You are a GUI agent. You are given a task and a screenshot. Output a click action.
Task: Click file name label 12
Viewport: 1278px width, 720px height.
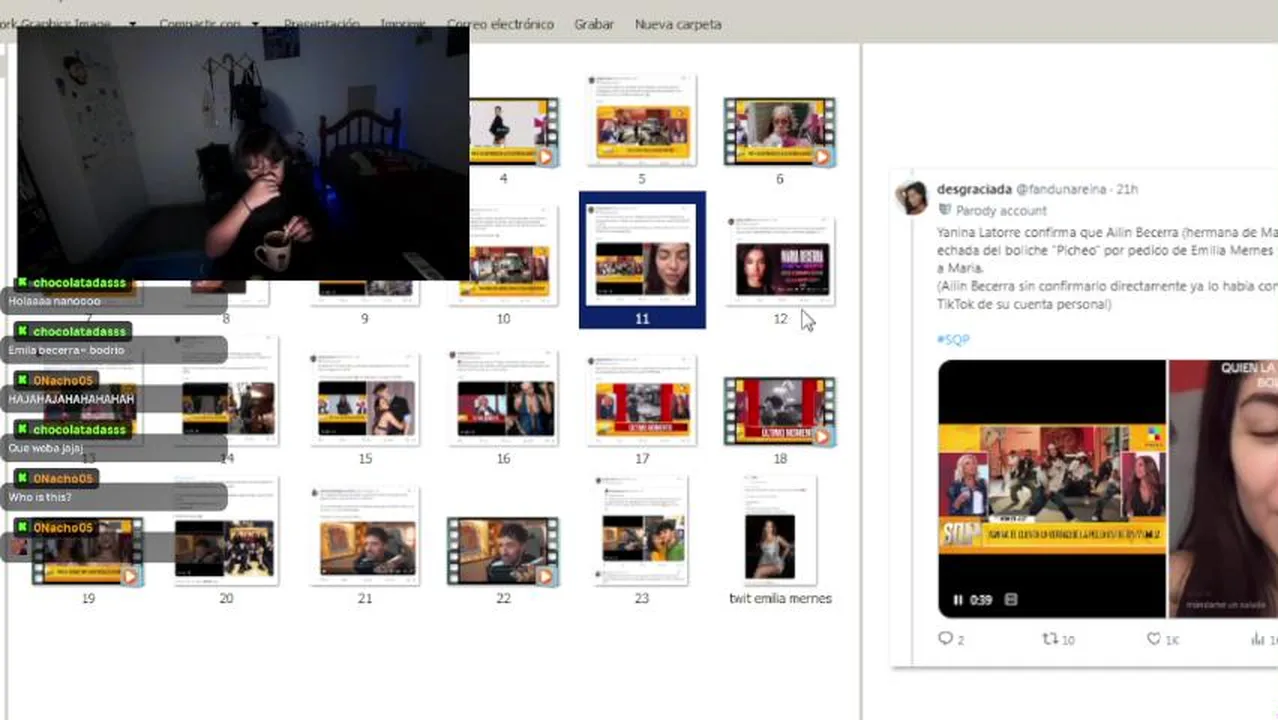pyautogui.click(x=780, y=319)
